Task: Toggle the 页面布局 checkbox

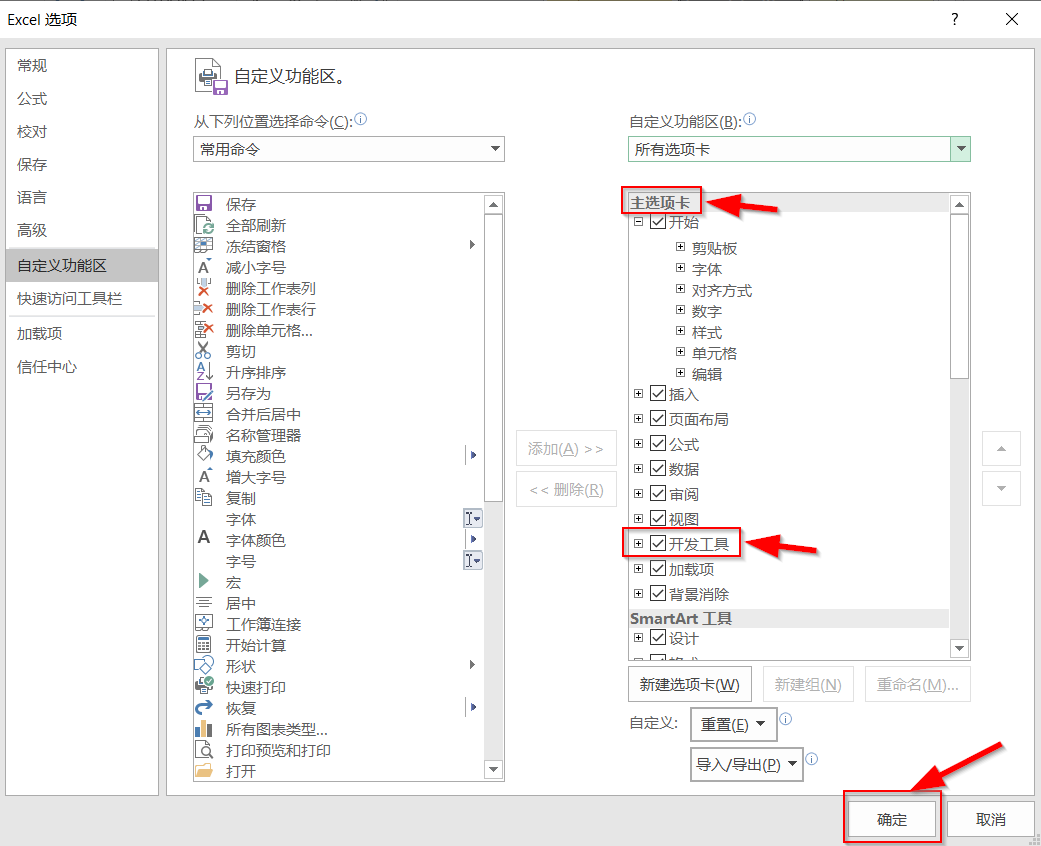Action: (x=658, y=418)
